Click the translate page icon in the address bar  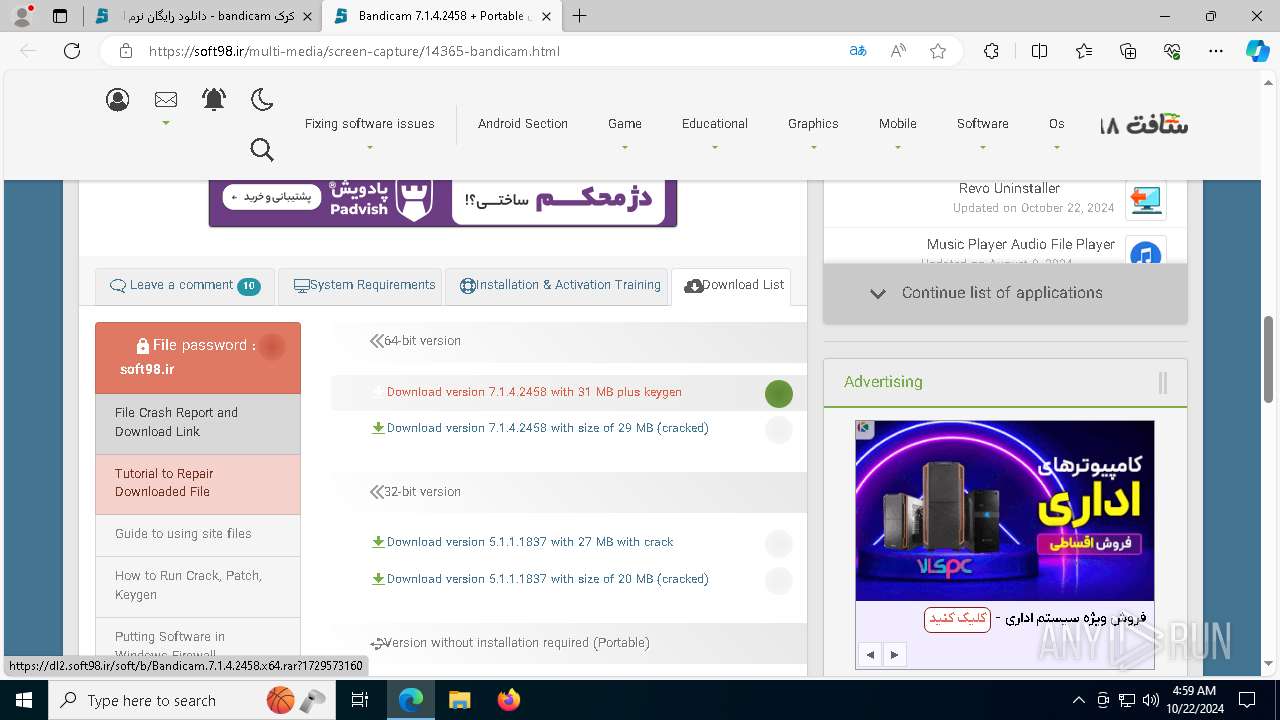coord(857,51)
